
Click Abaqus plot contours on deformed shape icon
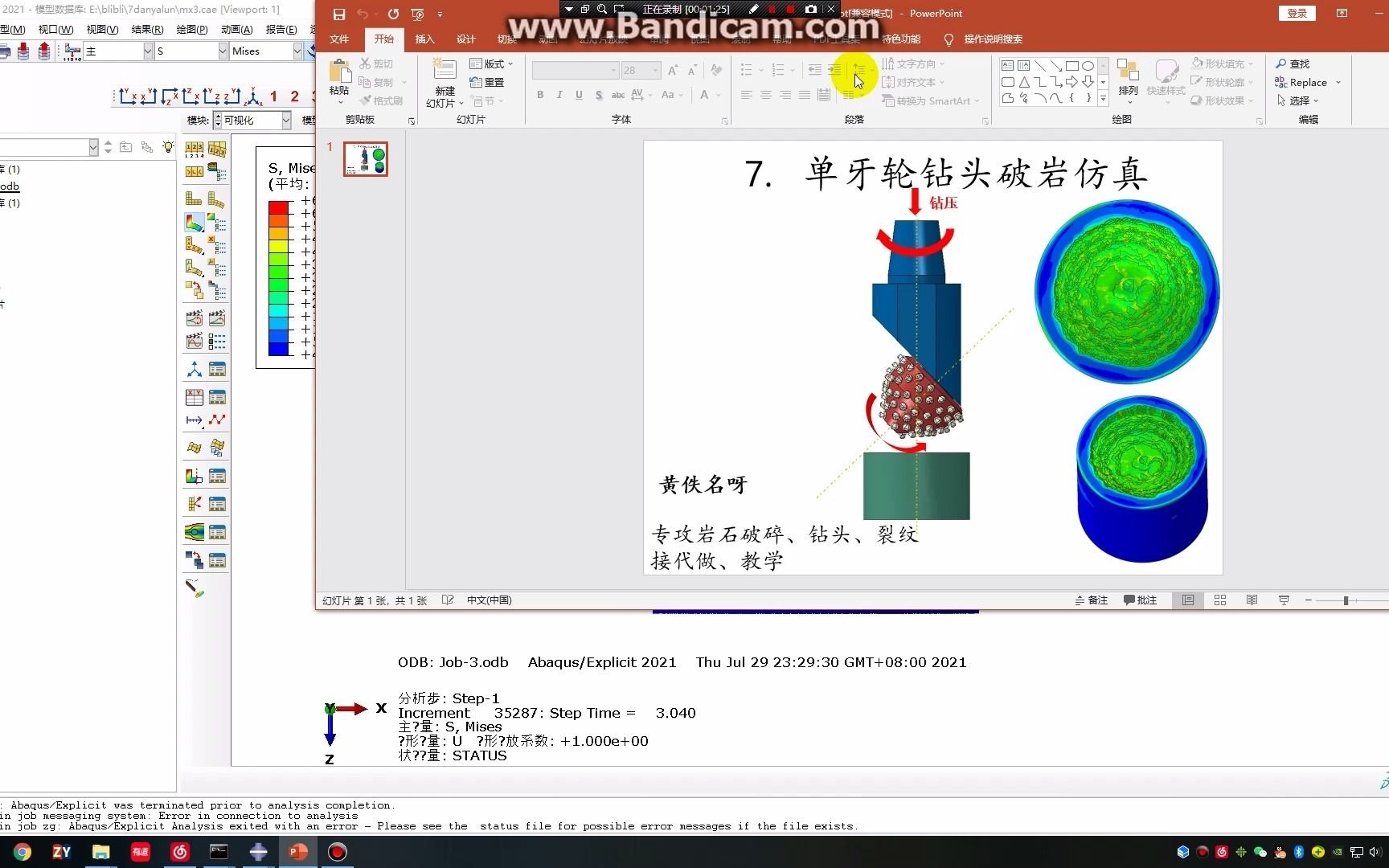click(194, 223)
